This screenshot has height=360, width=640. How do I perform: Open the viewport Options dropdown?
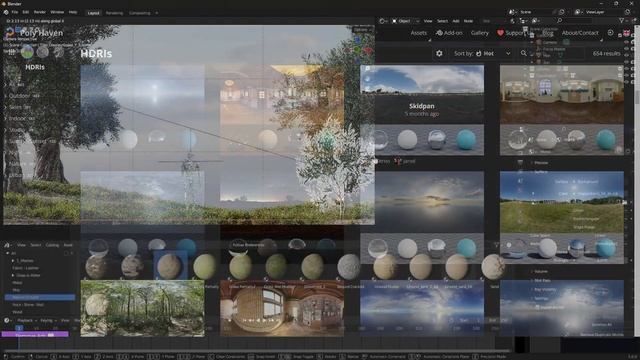click(362, 30)
